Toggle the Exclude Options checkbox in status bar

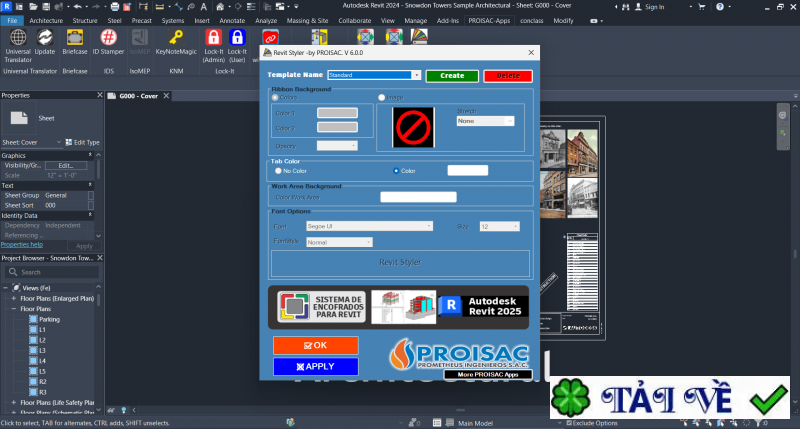(x=569, y=423)
